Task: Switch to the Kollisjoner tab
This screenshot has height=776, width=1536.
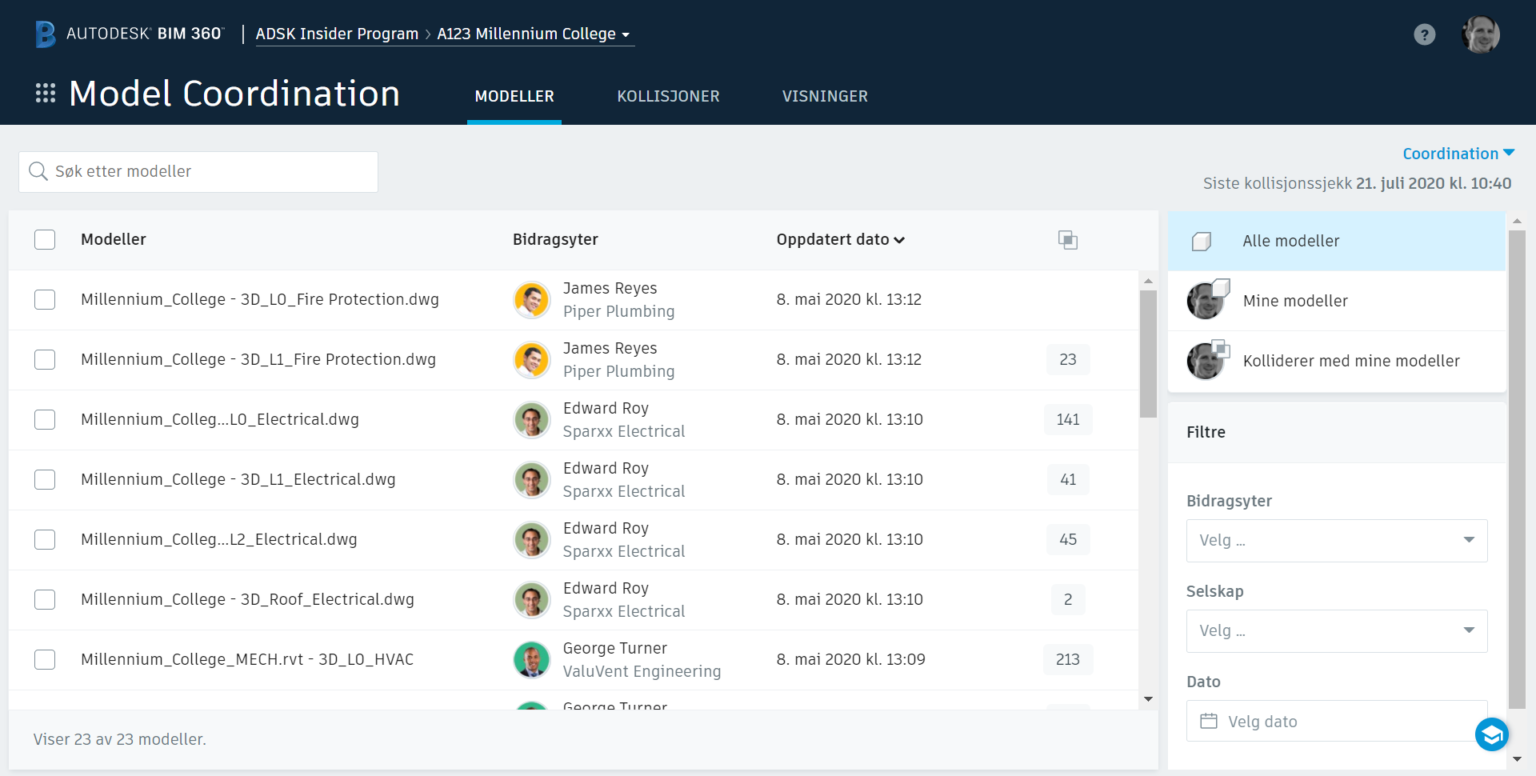Action: click(668, 97)
